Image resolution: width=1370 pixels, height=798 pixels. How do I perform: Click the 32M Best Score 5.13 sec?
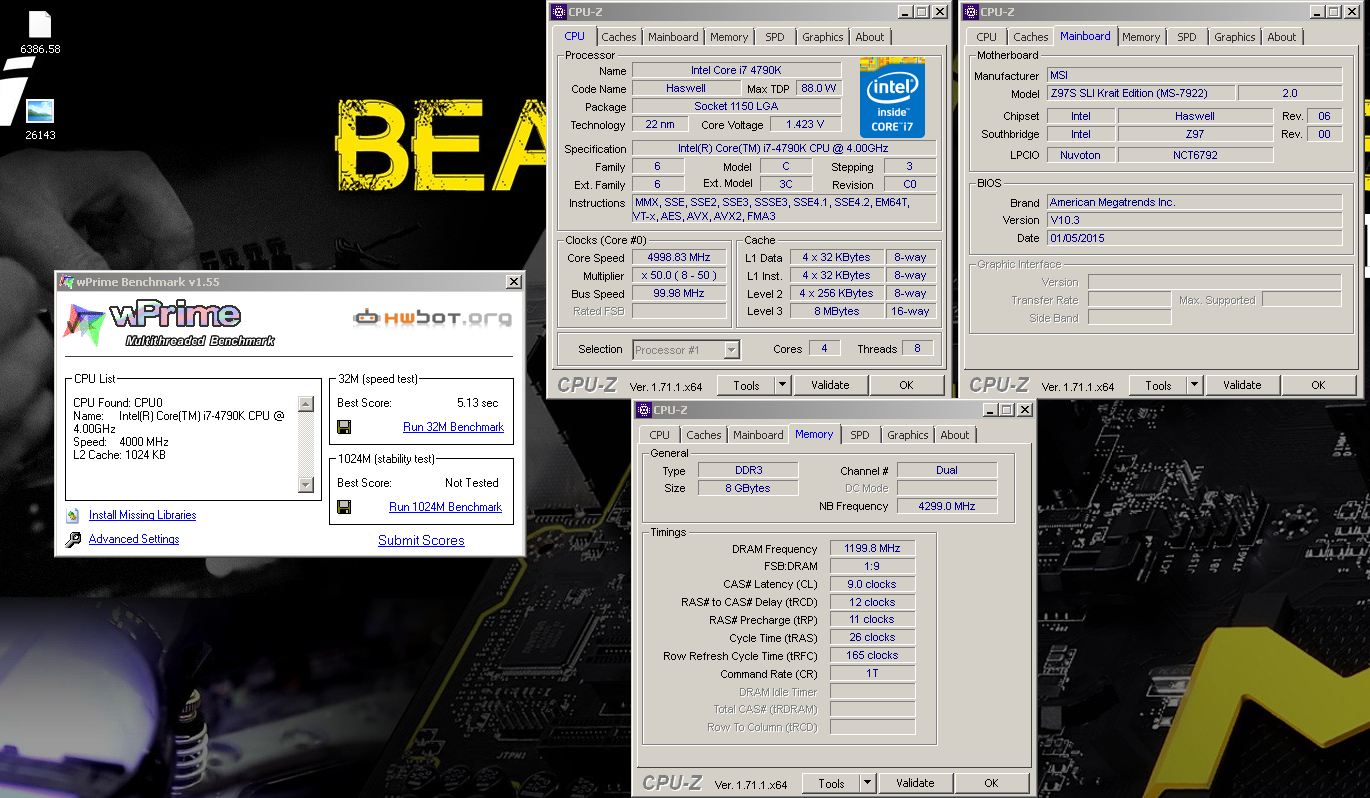(477, 403)
